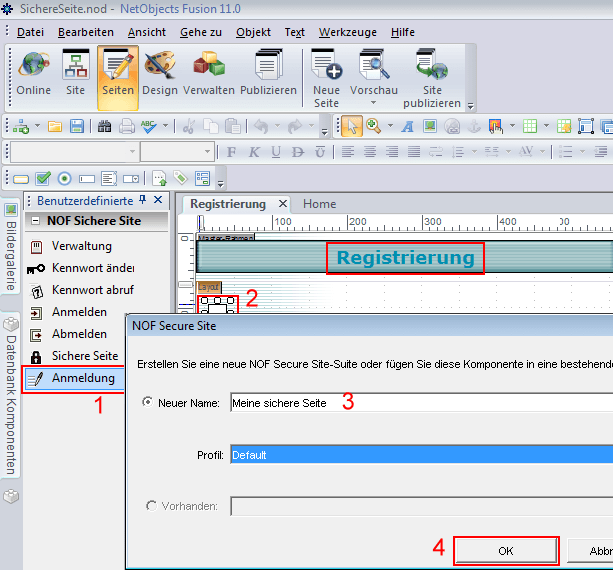Click the ABC spell check icon
613x570 pixels.
149,126
